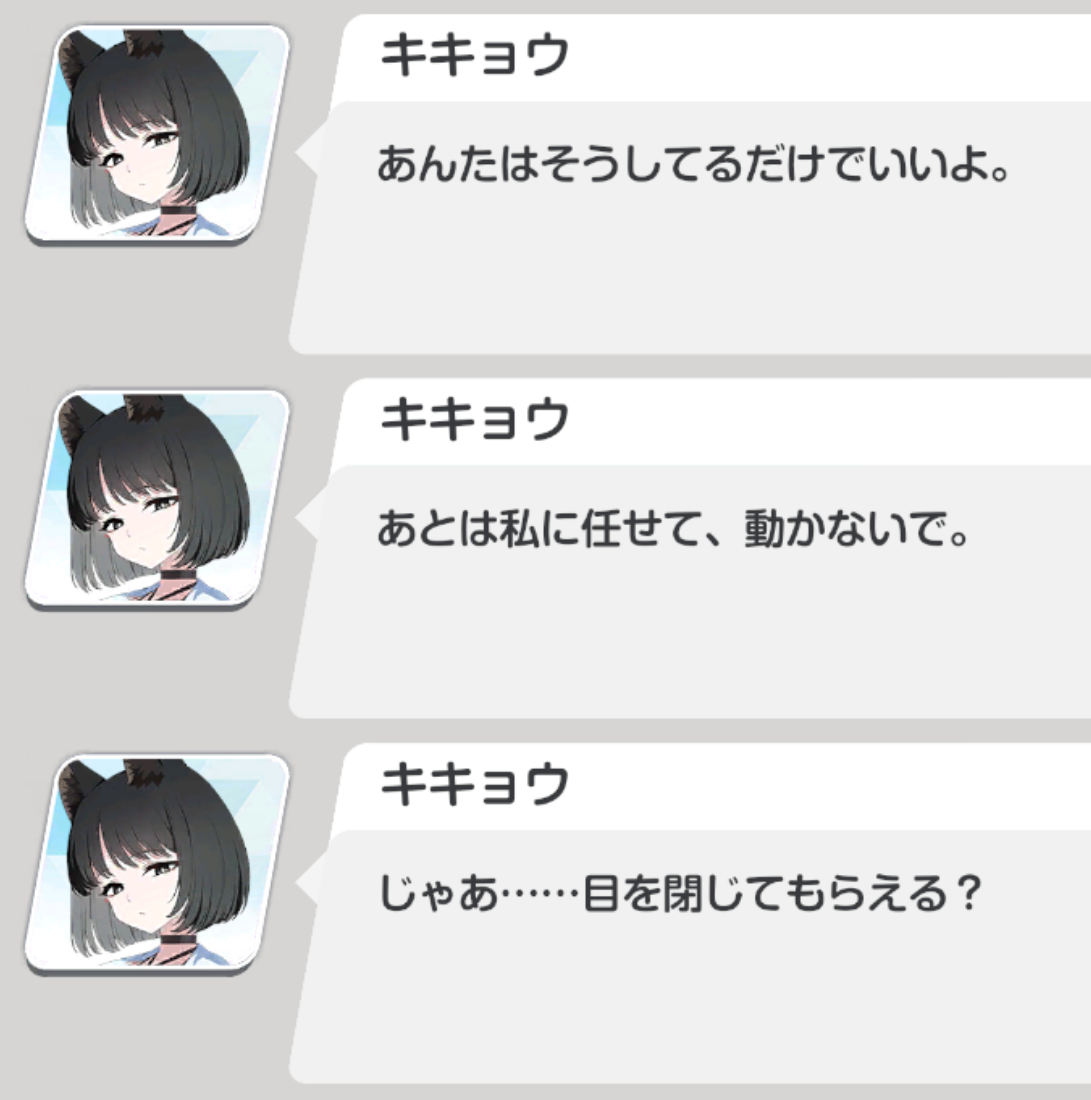Select the message text じゃあ……目を閉じてもらえる？
Screen dimensions: 1091x1100
[678, 893]
